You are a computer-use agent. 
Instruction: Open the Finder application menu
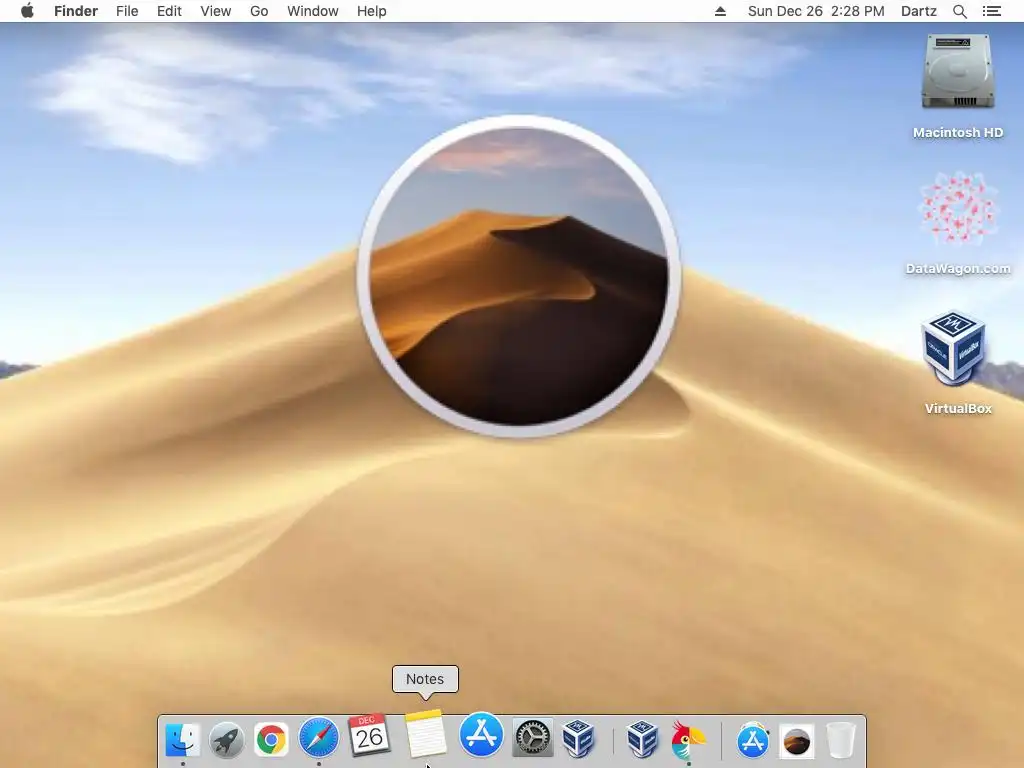pos(76,11)
